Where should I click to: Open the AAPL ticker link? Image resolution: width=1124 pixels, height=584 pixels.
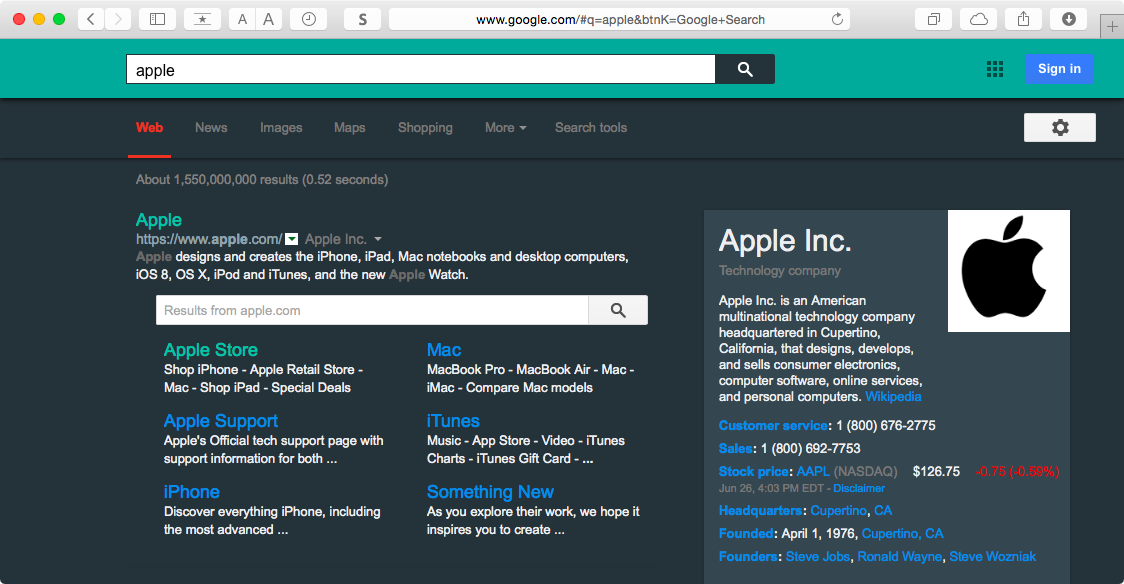pos(813,471)
